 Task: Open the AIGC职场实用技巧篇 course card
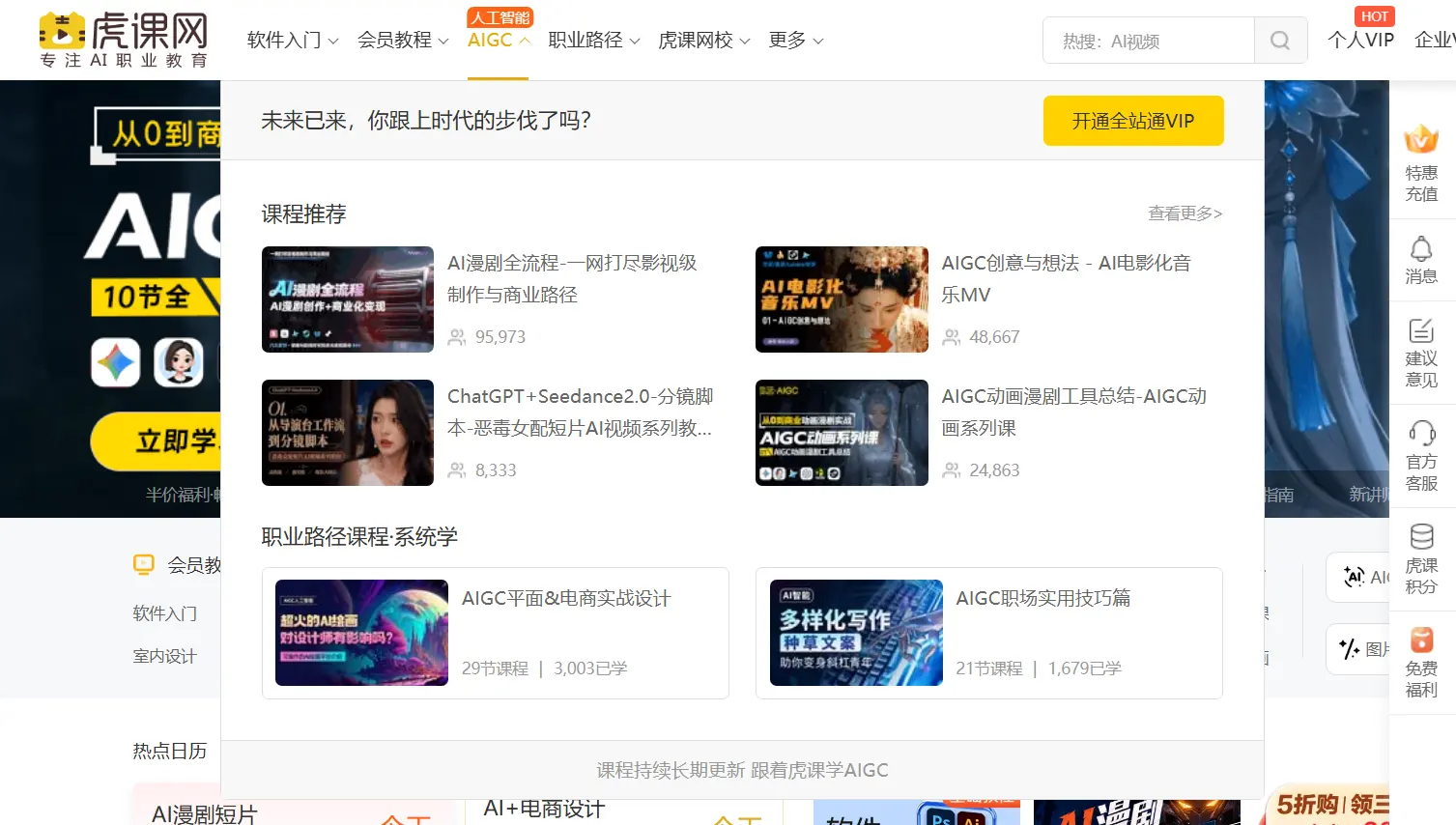click(x=989, y=633)
